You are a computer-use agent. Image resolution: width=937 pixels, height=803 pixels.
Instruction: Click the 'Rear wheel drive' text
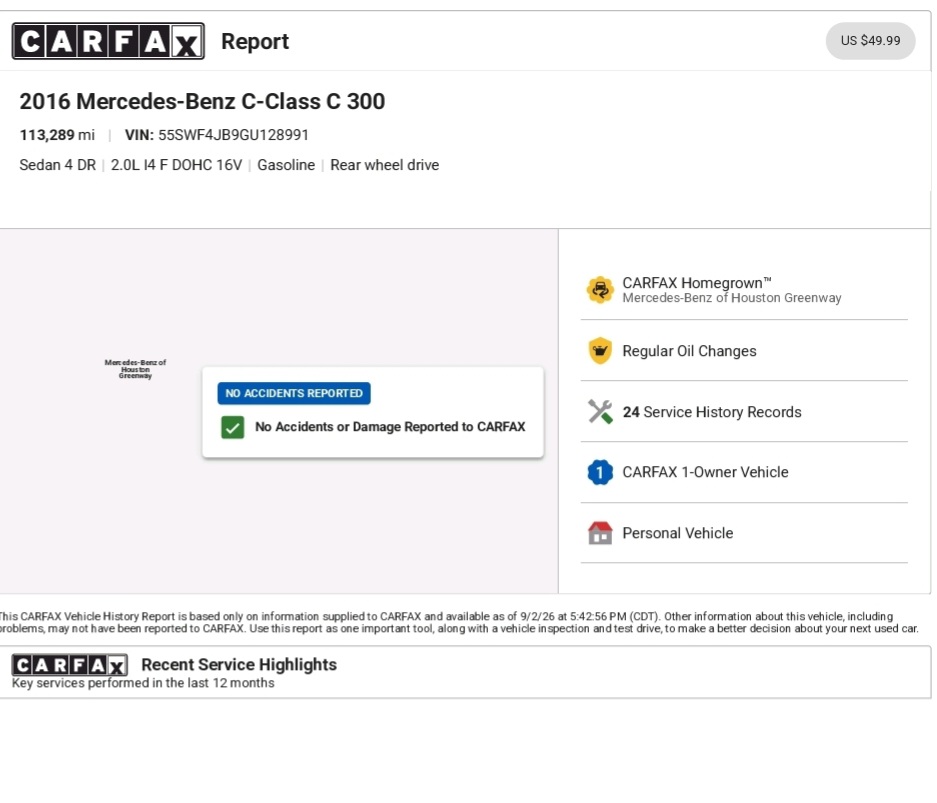point(385,165)
